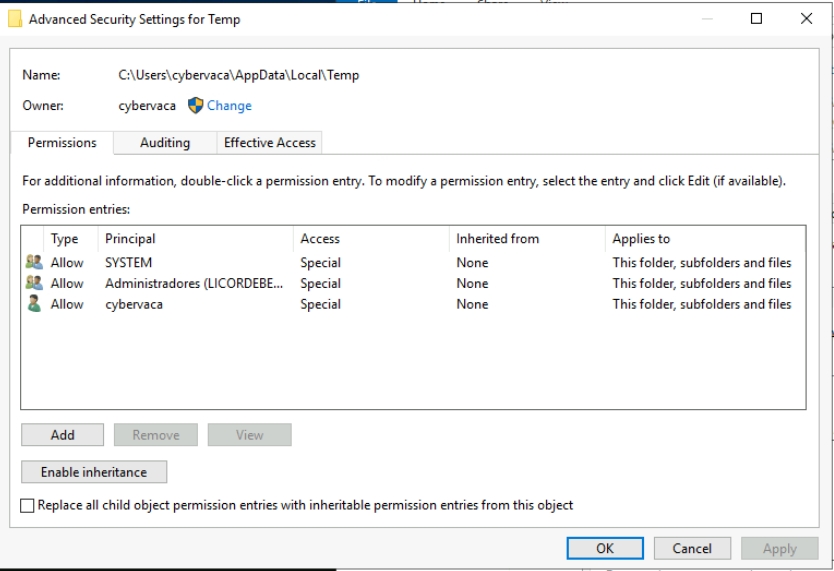Click the Enable inheritance button
834x571 pixels.
tap(94, 472)
